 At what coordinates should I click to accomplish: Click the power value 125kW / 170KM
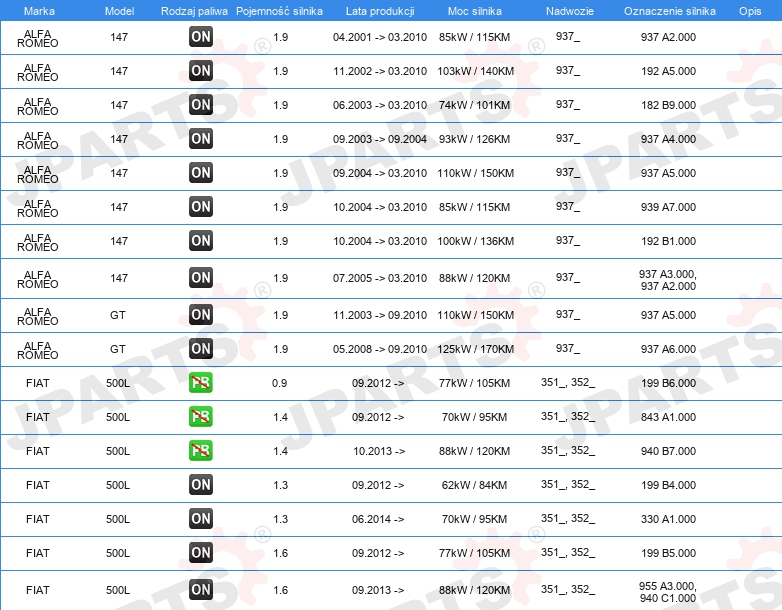pyautogui.click(x=475, y=349)
